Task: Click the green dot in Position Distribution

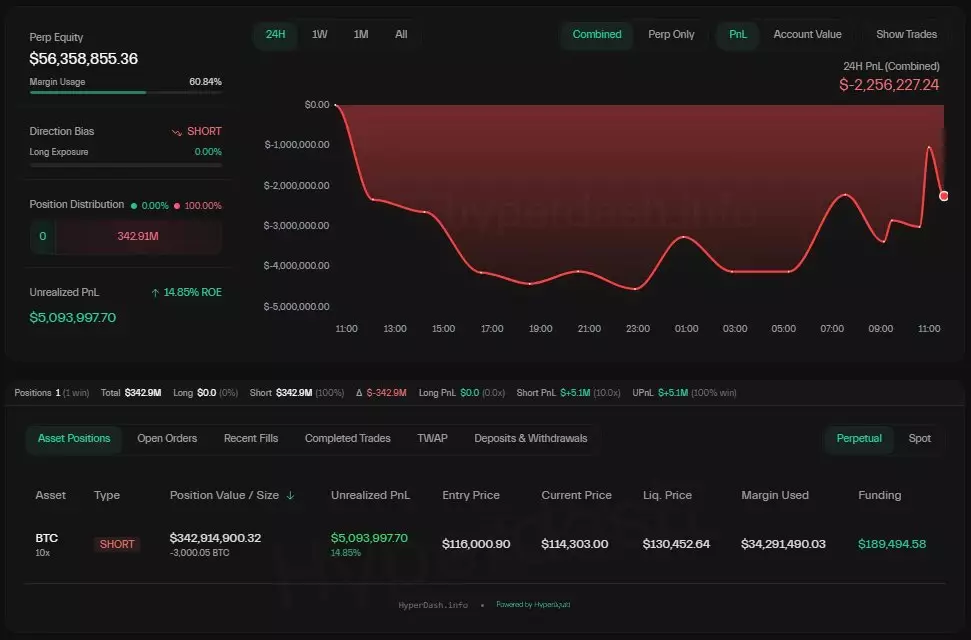Action: [x=134, y=205]
